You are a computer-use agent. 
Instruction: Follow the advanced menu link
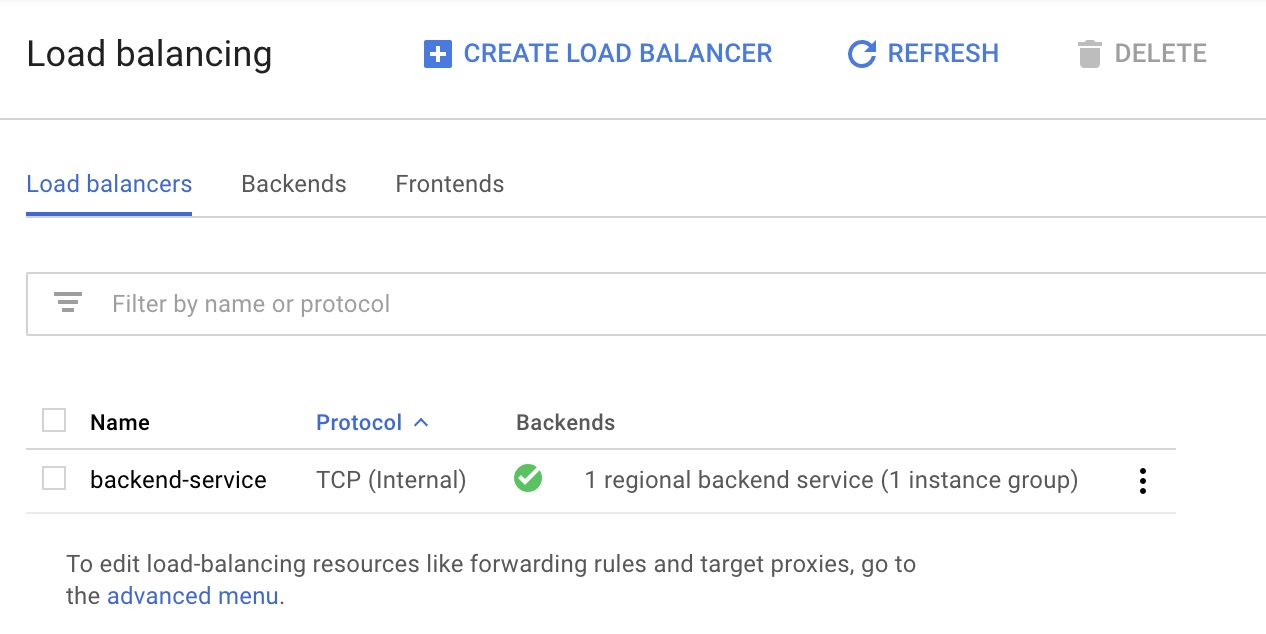[192, 596]
